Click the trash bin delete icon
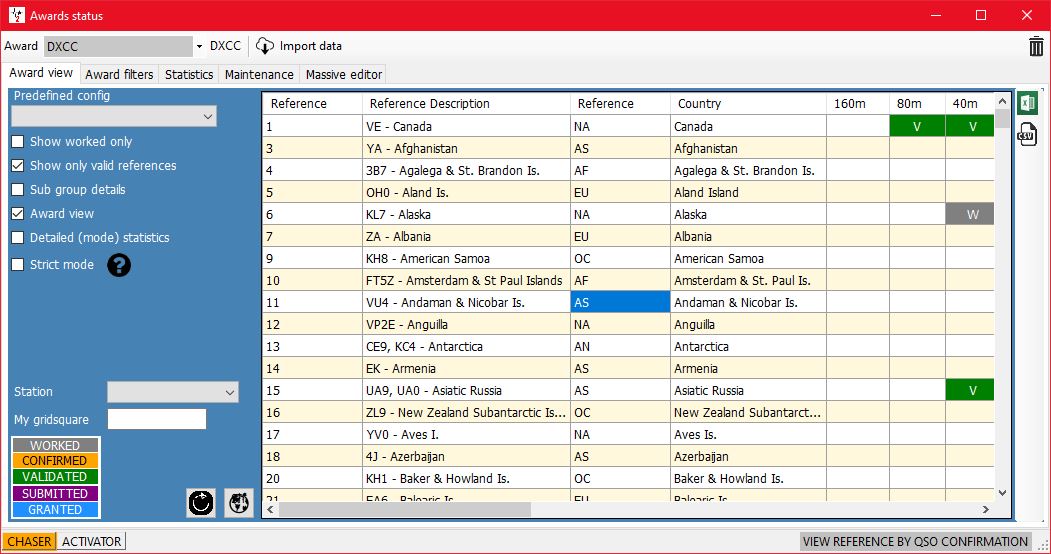The image size is (1051, 554). click(x=1036, y=46)
